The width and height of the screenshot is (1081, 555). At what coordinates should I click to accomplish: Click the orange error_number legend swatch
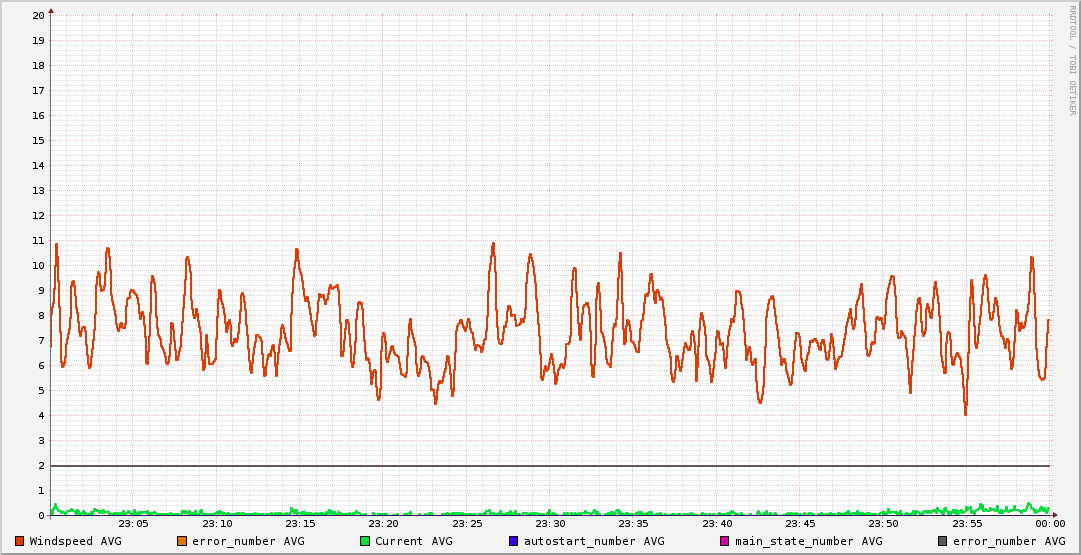182,541
